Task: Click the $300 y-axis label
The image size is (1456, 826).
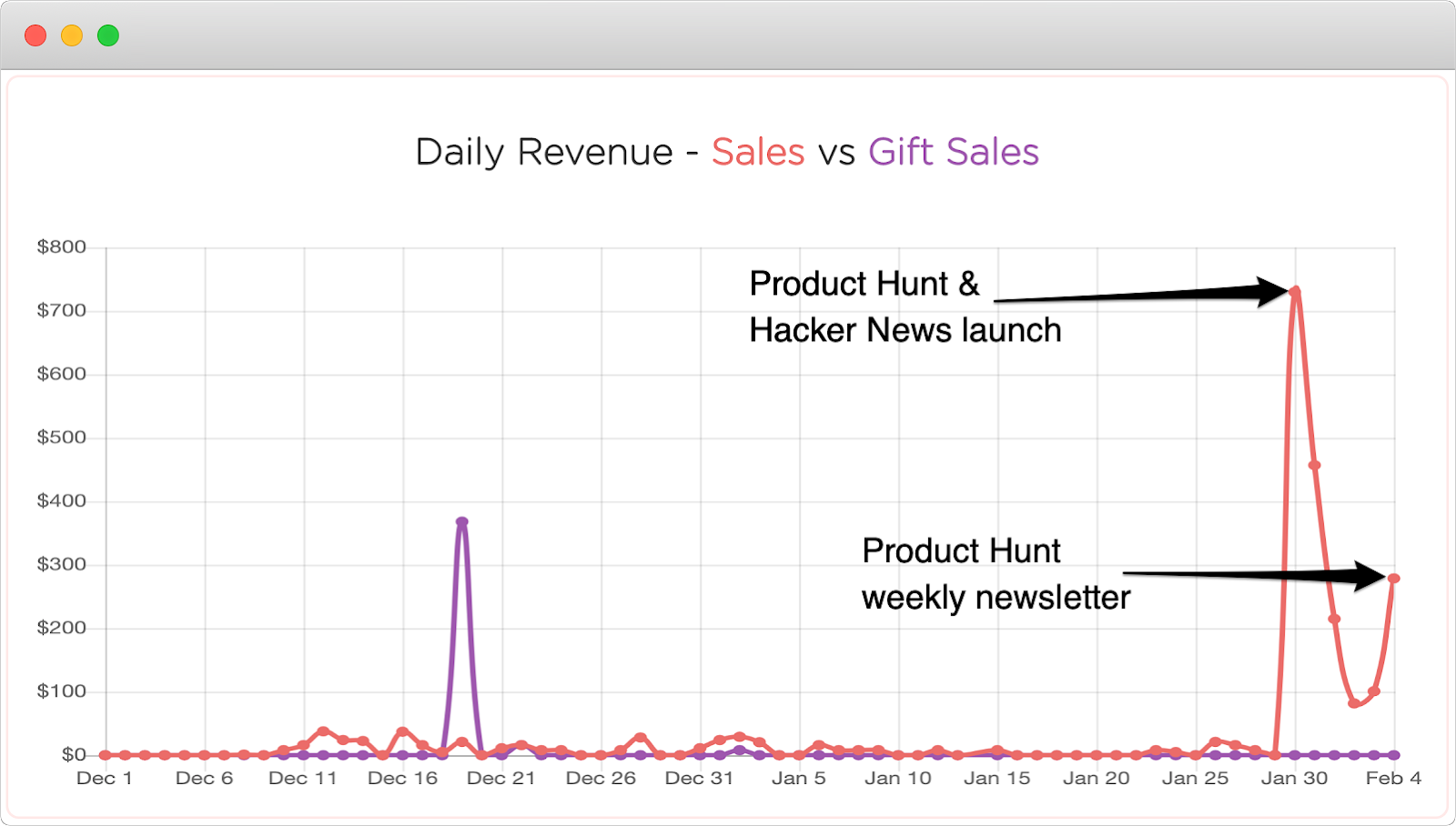Action: tap(61, 564)
